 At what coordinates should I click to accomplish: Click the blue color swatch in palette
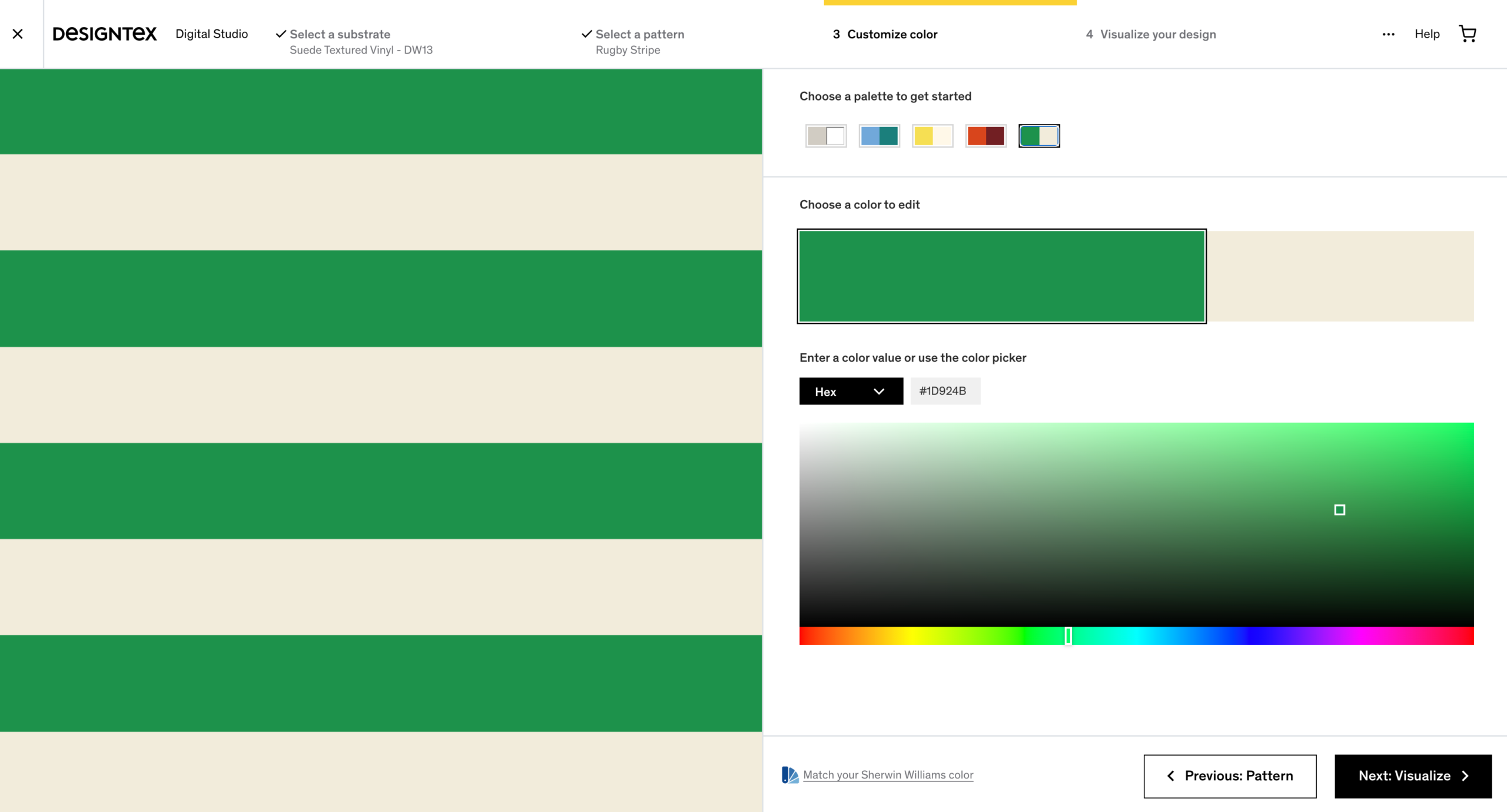pos(878,135)
